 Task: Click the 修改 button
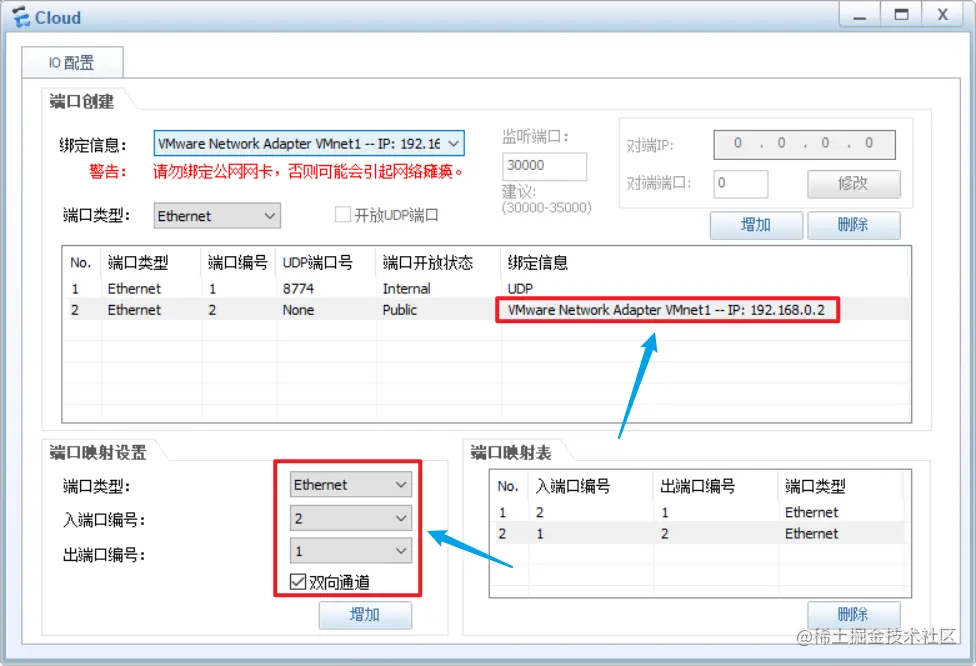tap(853, 184)
